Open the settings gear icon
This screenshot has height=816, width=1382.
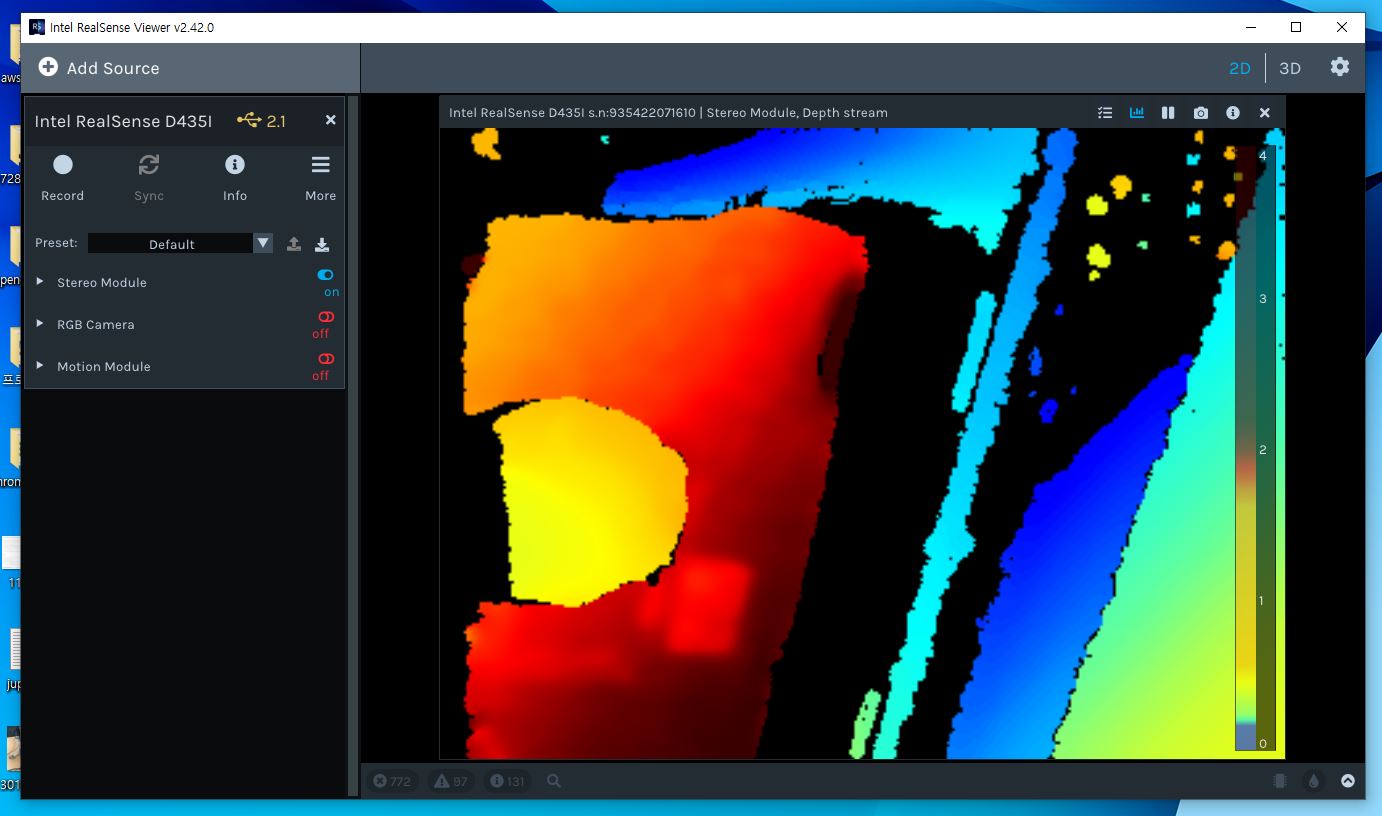coord(1340,67)
